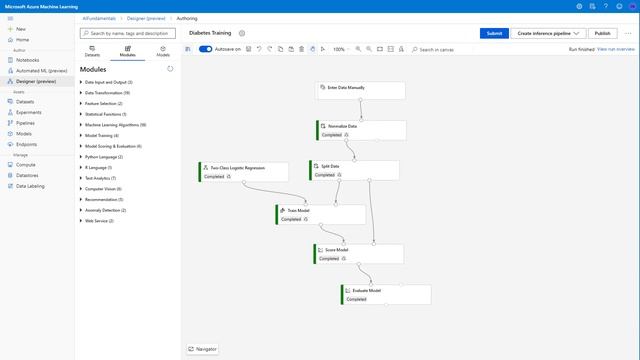Focus the module search box

128,33
